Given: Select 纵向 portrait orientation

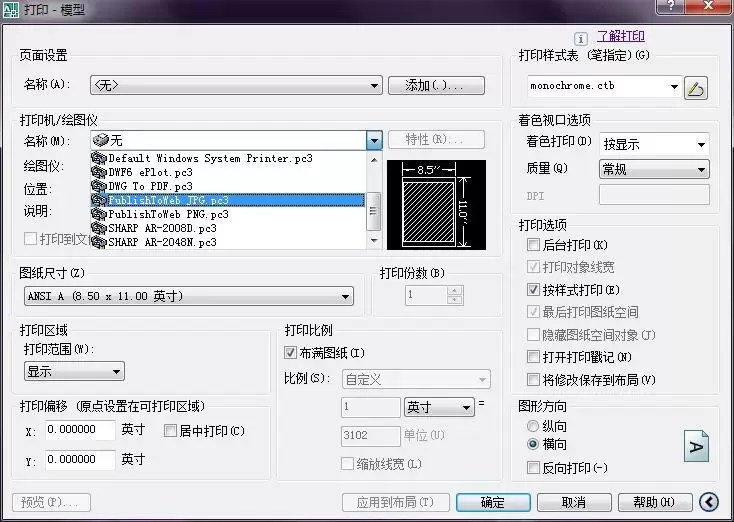Looking at the screenshot, I should (x=533, y=426).
